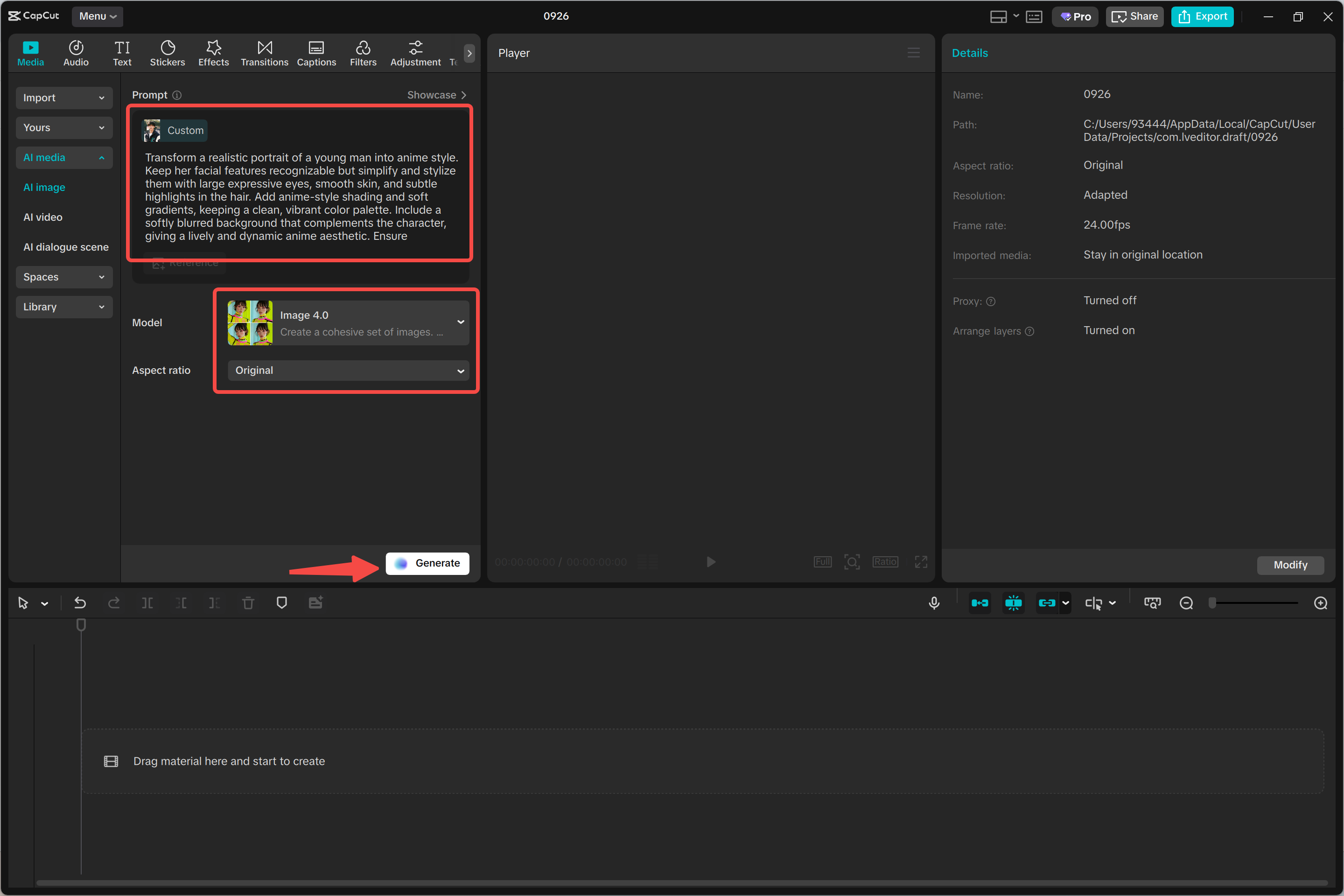The height and width of the screenshot is (896, 1344).
Task: Click the record voiceover microphone icon
Action: click(934, 603)
